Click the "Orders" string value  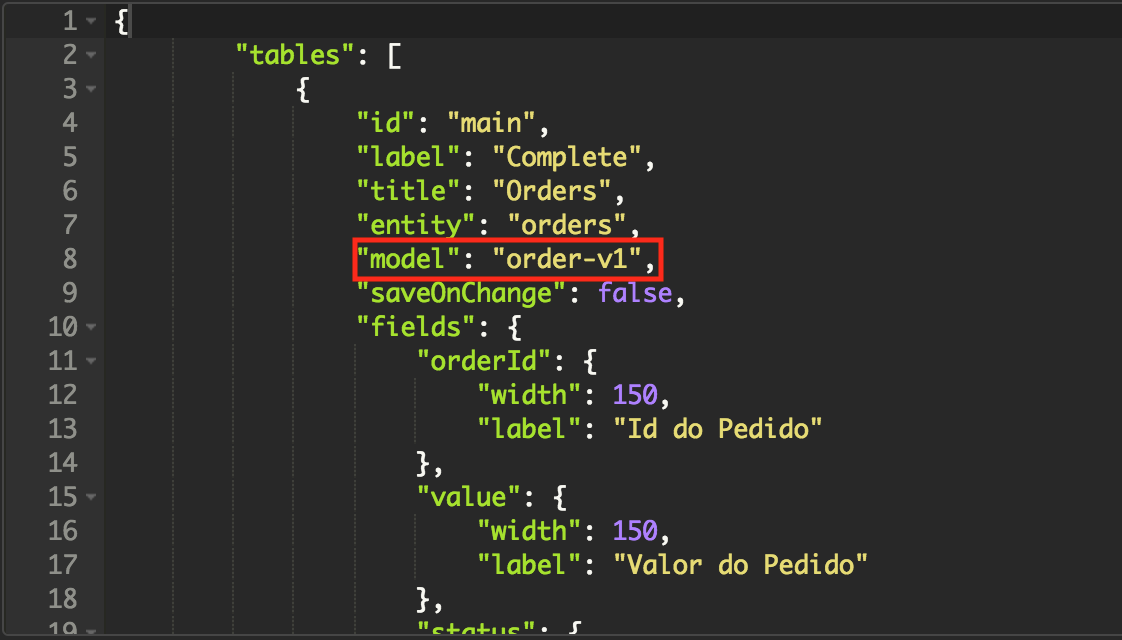point(551,190)
